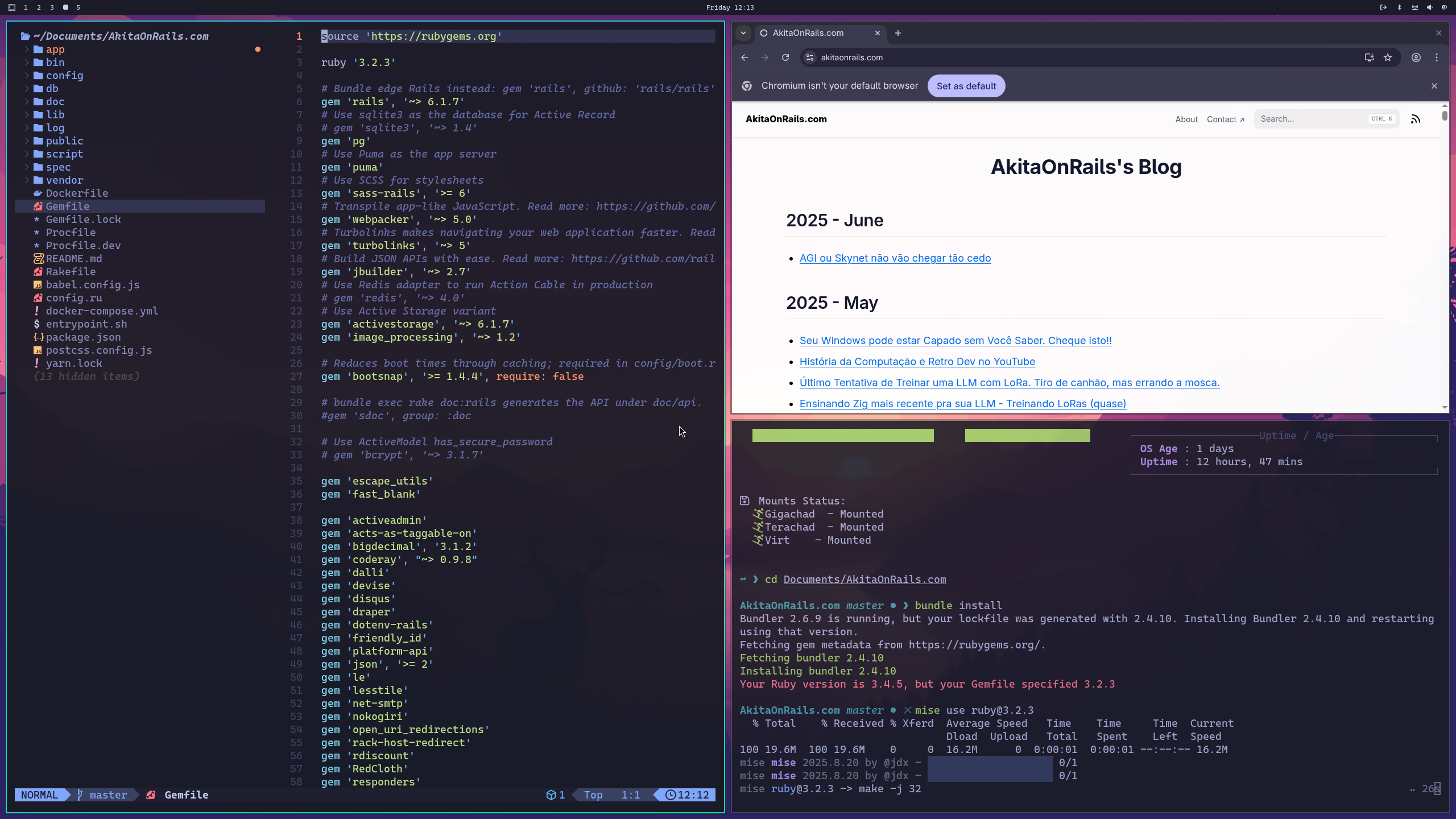Expand the public folder
This screenshot has height=819, width=1456.
click(27, 141)
